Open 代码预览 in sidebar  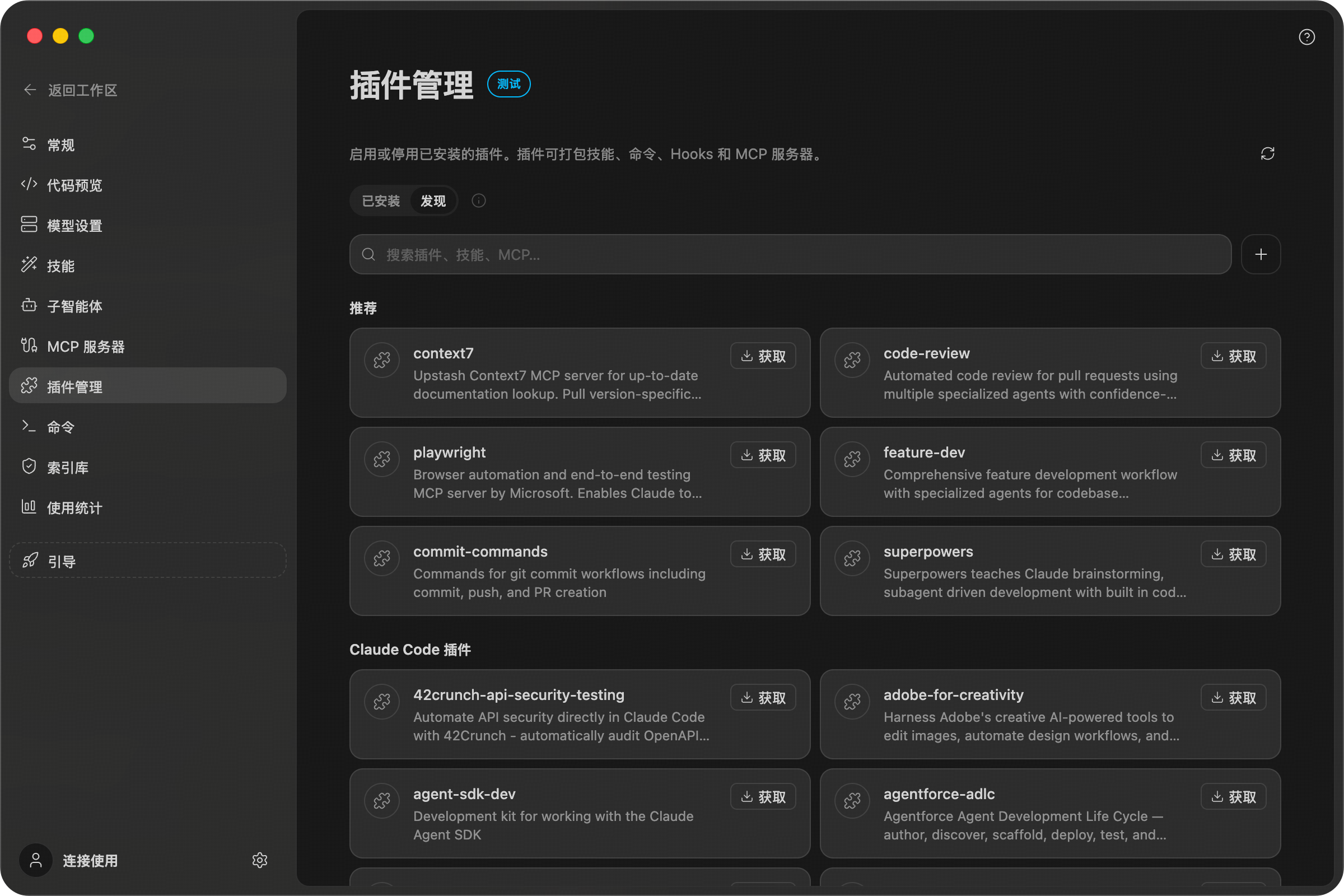coord(147,185)
